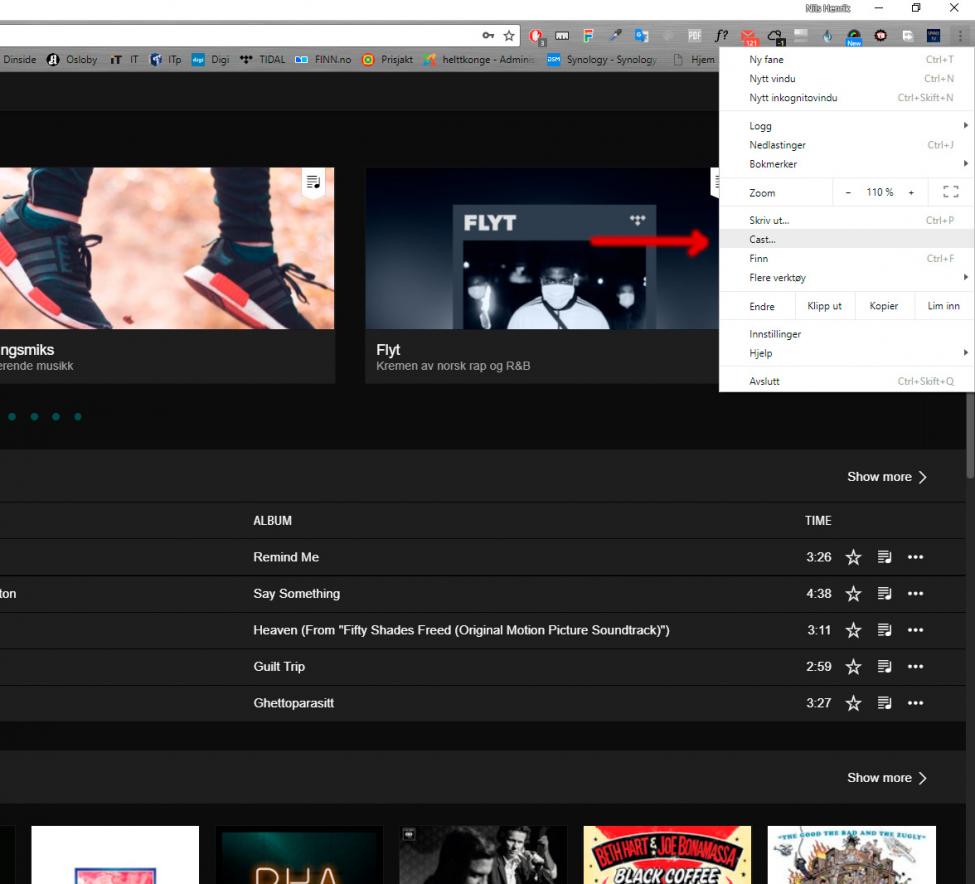
Task: Add Remind Me to favorites star
Action: (x=853, y=557)
